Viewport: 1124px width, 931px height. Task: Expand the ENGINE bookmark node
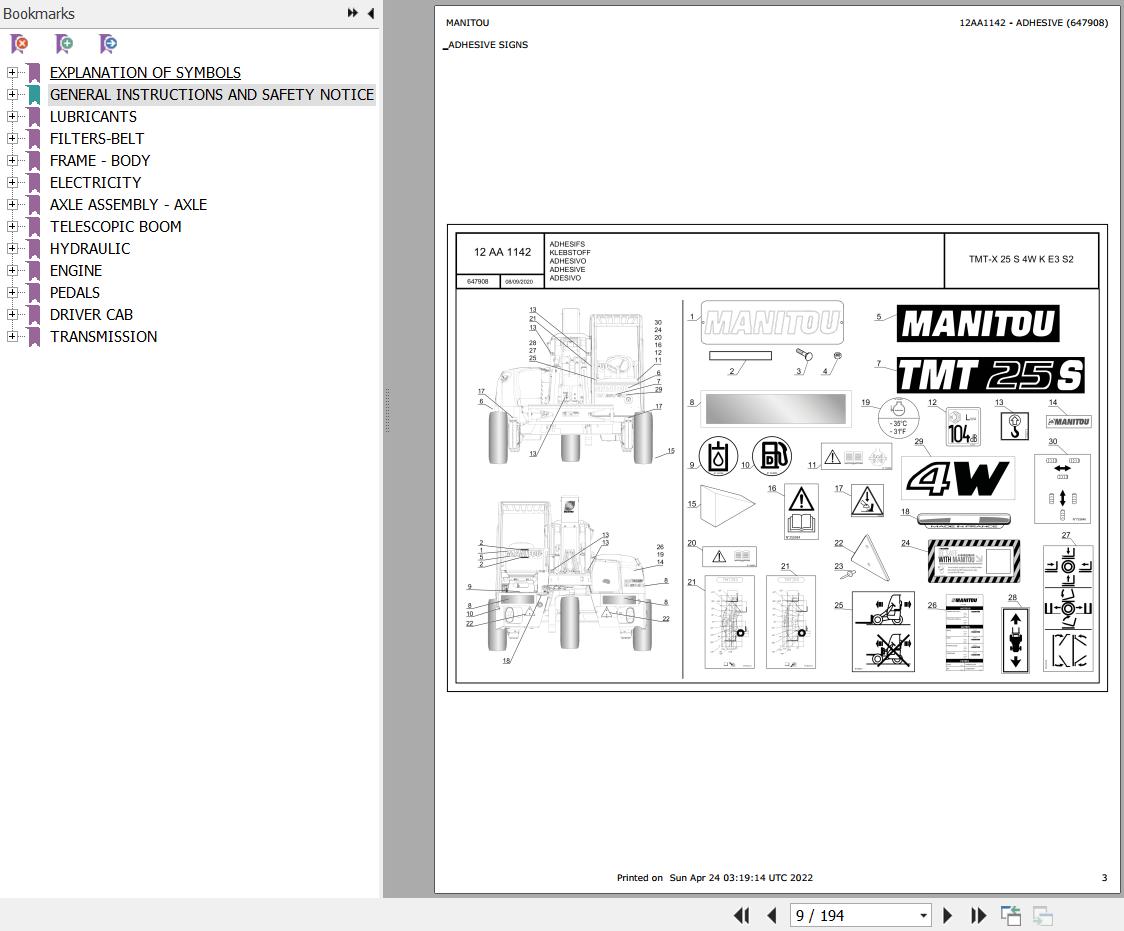tap(11, 270)
